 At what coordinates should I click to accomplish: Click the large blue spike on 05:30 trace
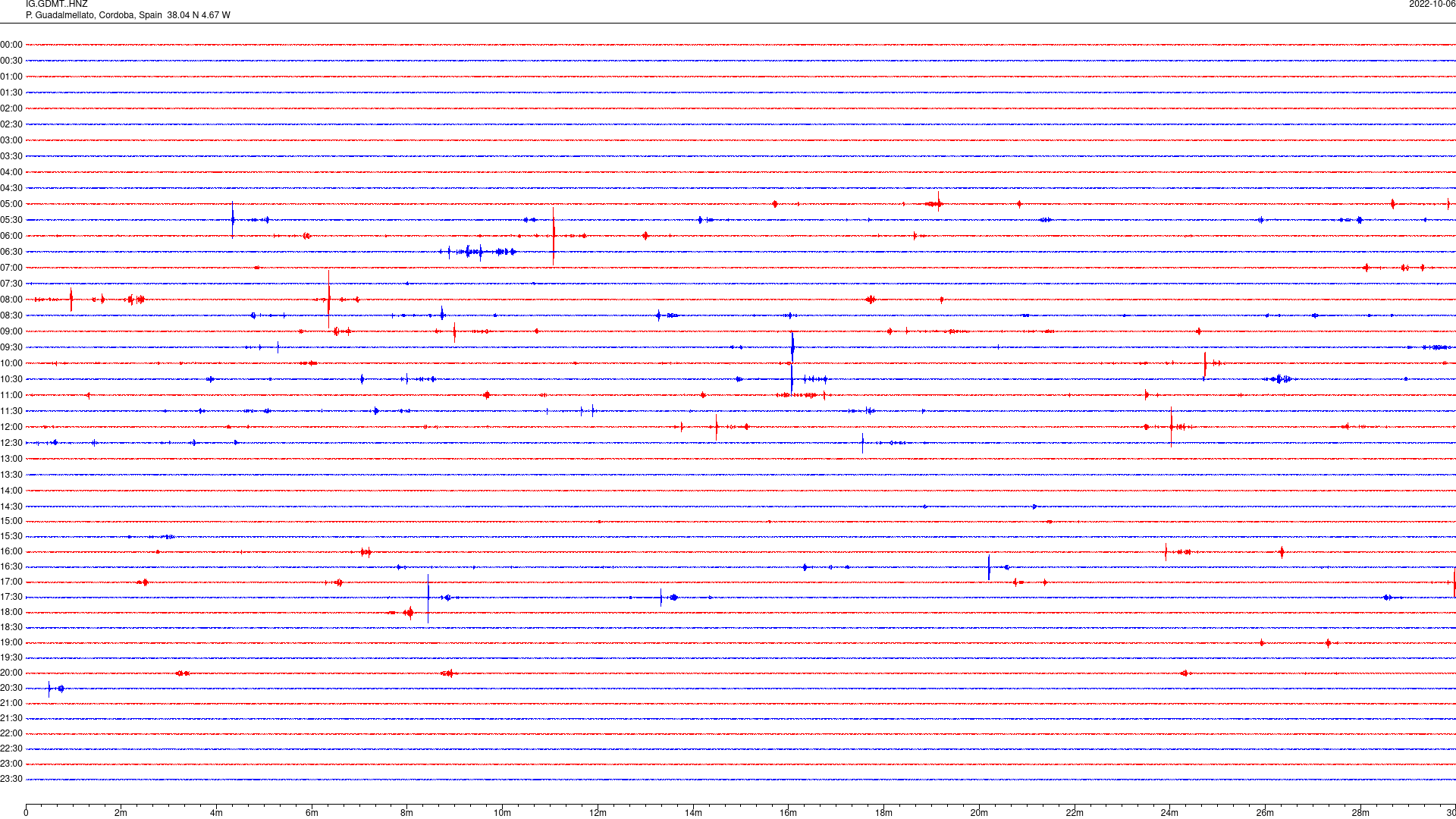pyautogui.click(x=233, y=220)
